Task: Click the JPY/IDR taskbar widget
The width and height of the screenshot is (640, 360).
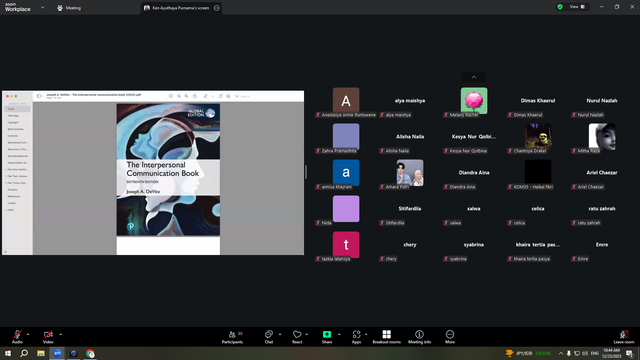Action: pos(529,353)
